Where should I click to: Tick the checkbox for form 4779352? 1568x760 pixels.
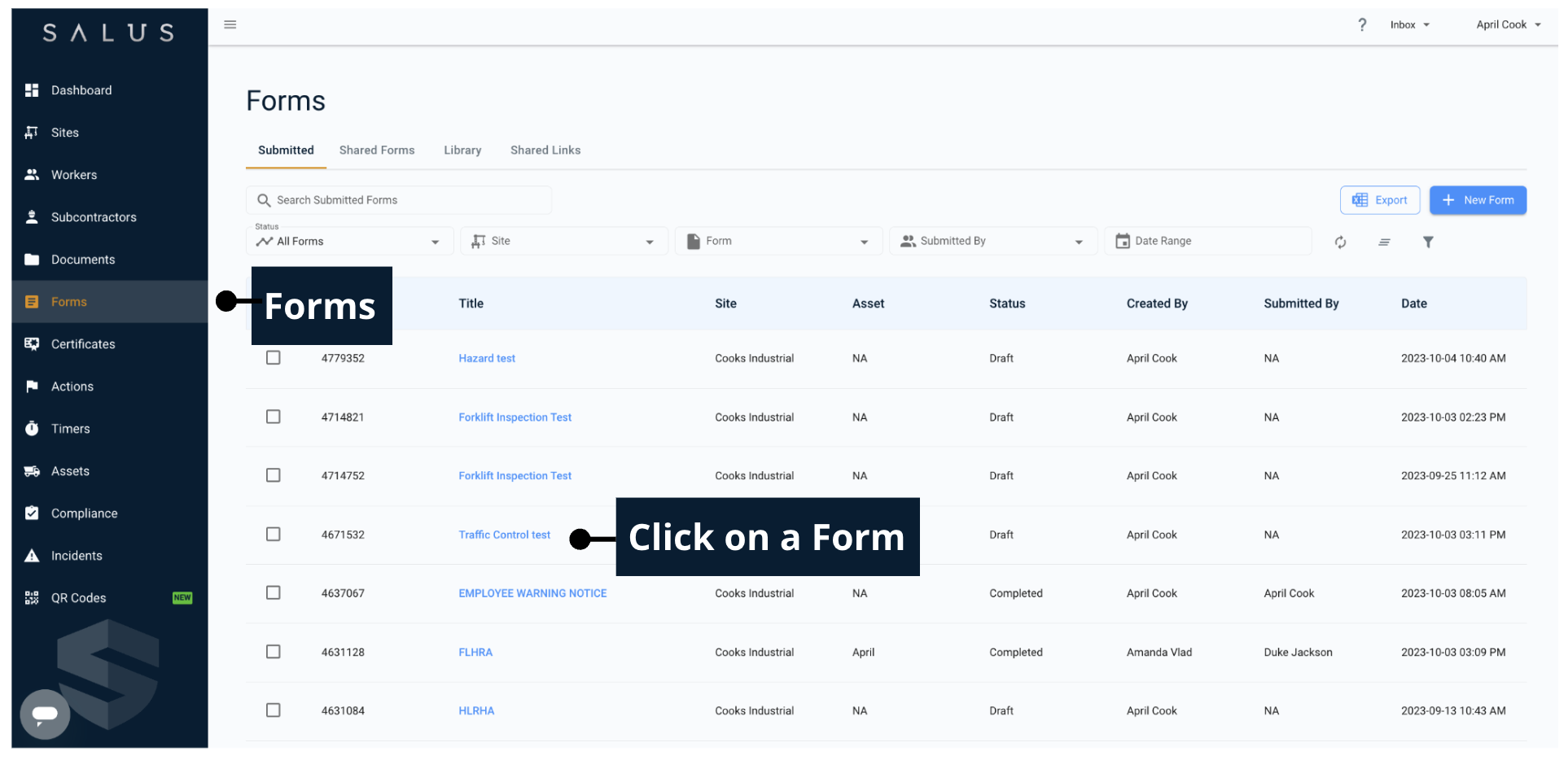pyautogui.click(x=274, y=358)
